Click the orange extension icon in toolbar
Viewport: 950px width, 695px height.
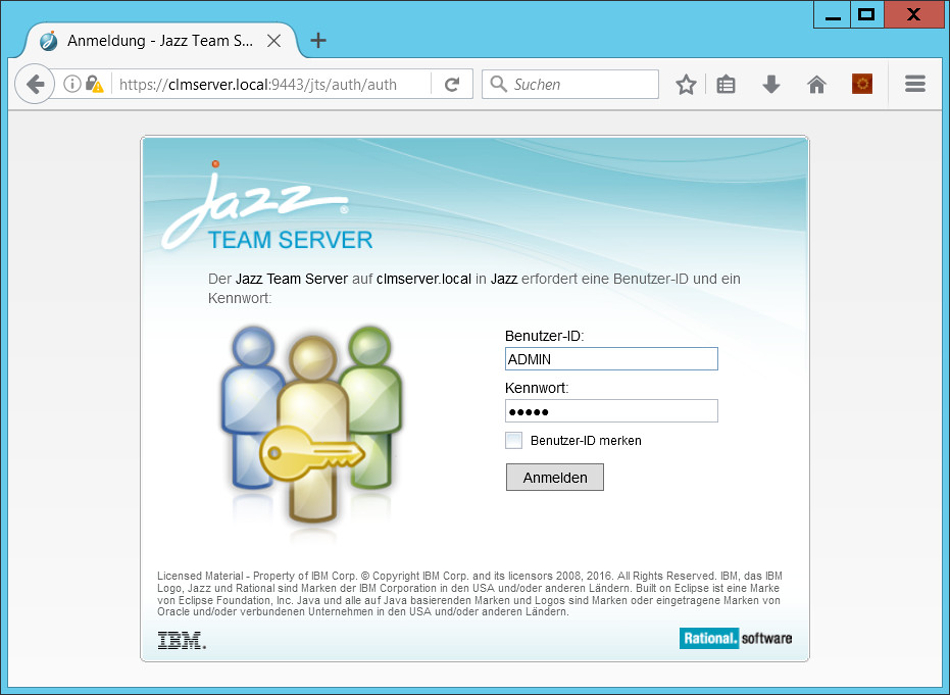tap(862, 84)
